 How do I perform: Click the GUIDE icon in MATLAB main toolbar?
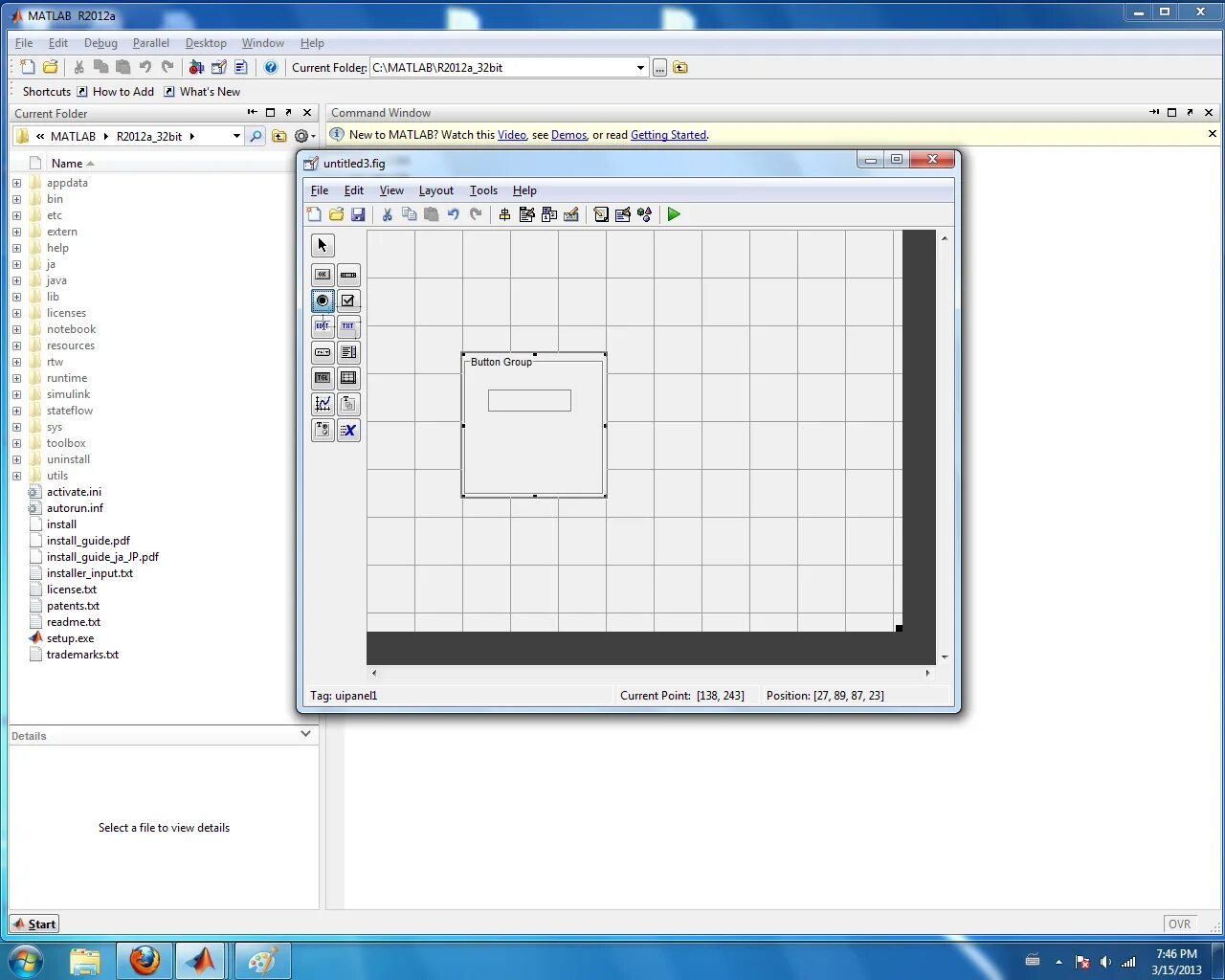[x=218, y=67]
